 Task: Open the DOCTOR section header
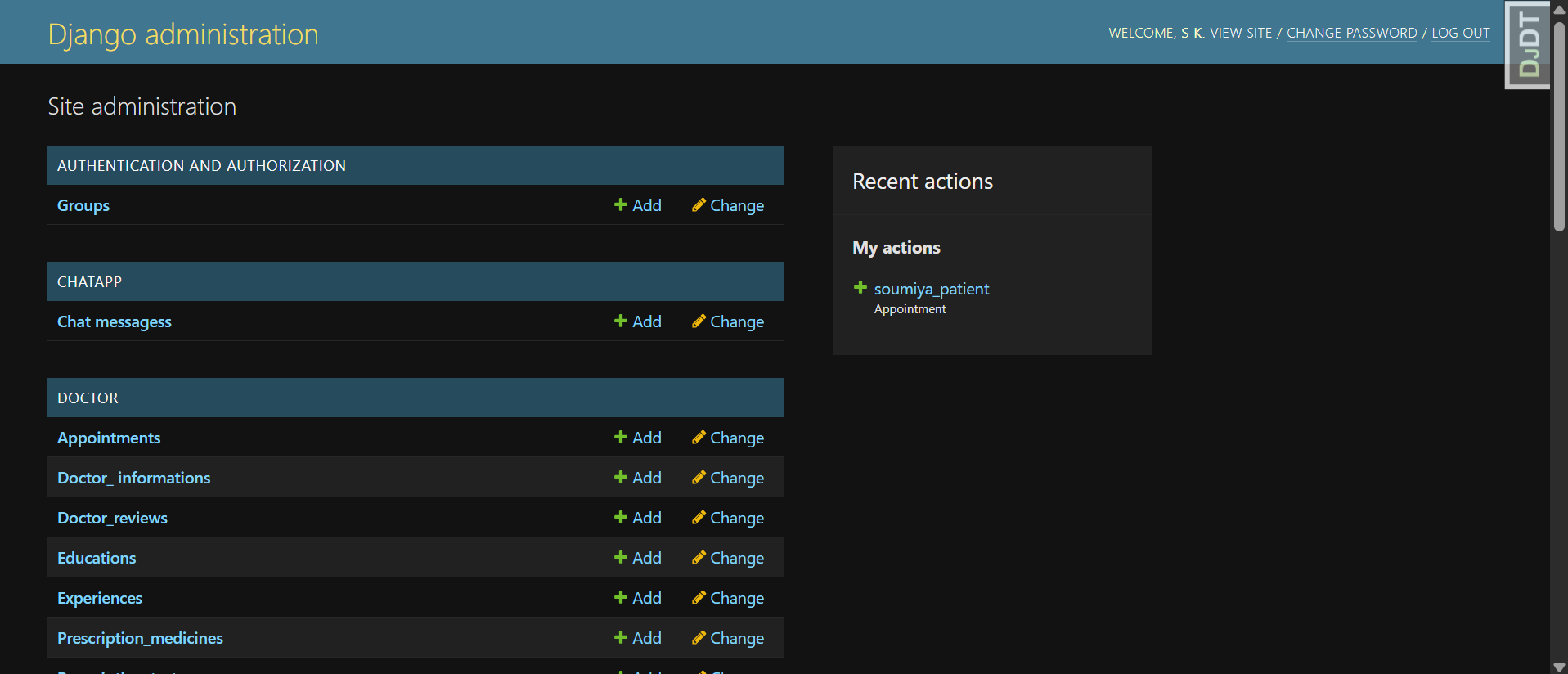pyautogui.click(x=88, y=398)
